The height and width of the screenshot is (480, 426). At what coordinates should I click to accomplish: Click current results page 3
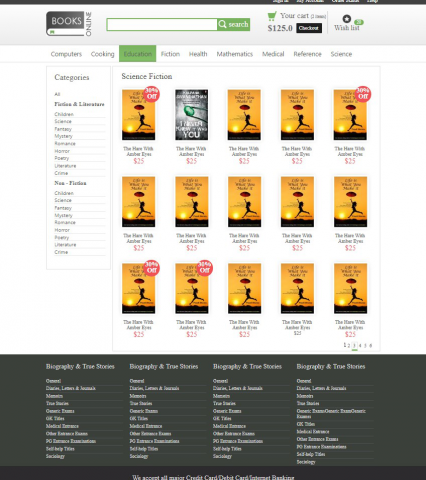point(354,346)
